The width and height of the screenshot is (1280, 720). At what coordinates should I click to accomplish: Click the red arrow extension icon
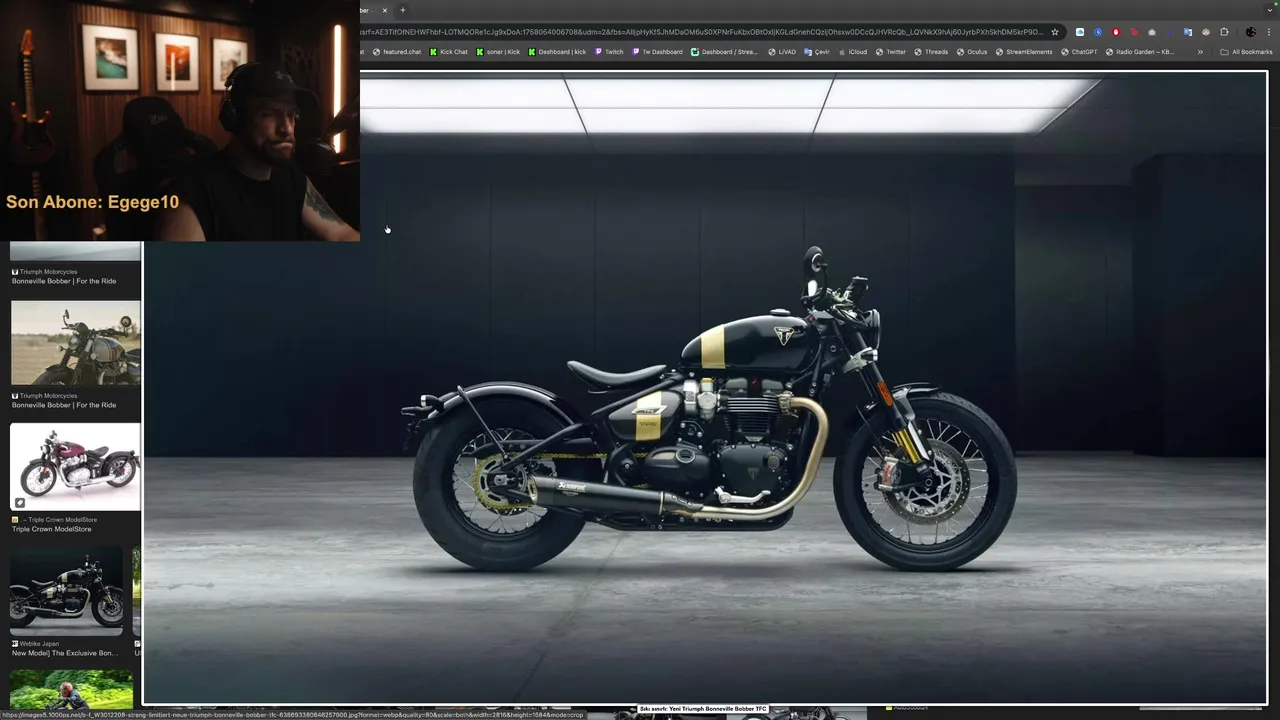point(1134,32)
